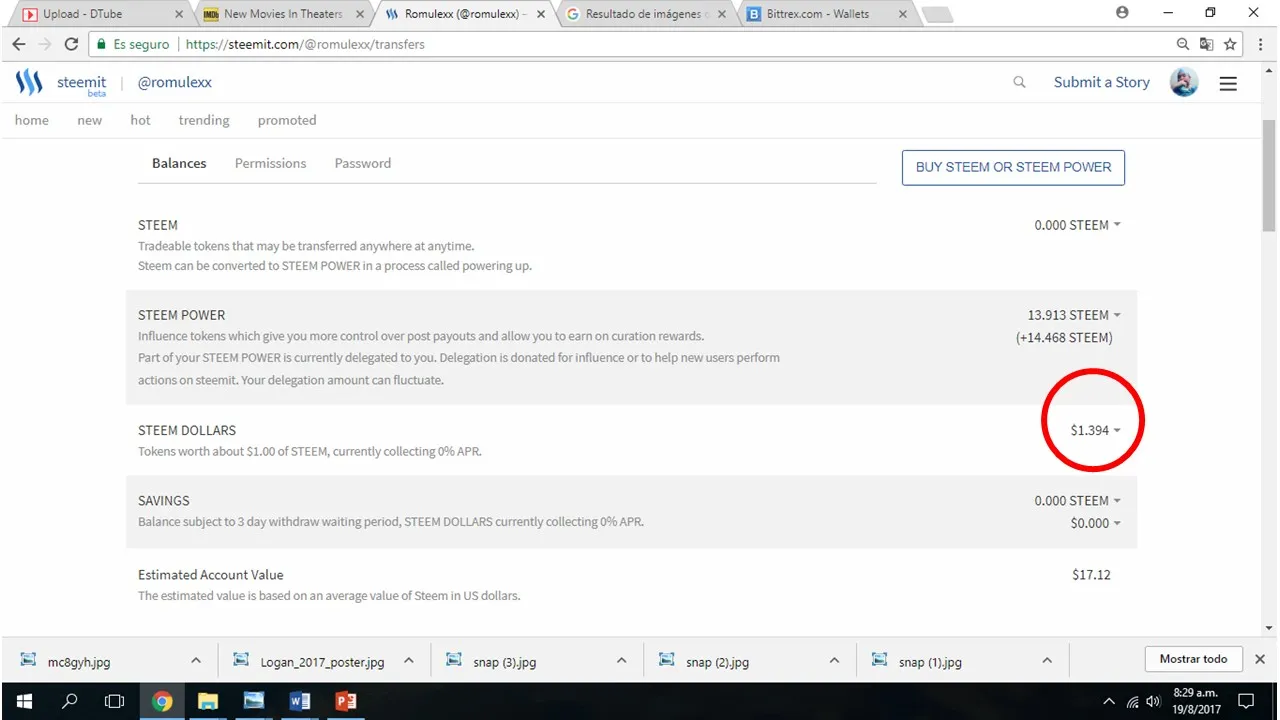Open Windows taskbar search

69,701
